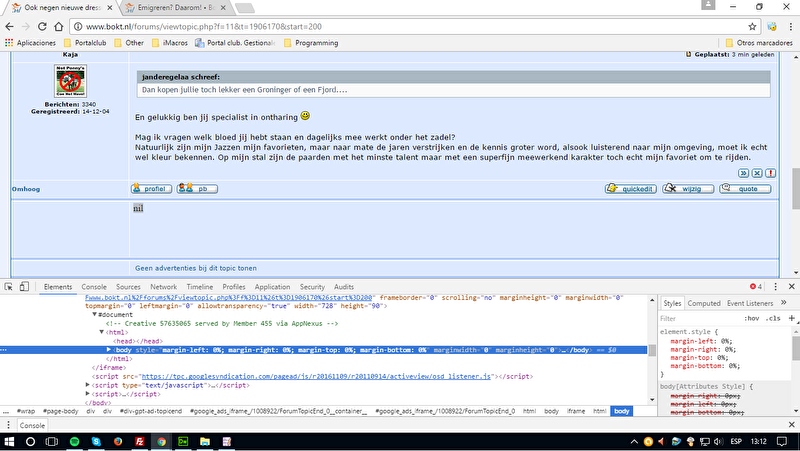Screen dimensions: 800x451
Task: Open Kaja's profiel button
Action: coord(152,189)
